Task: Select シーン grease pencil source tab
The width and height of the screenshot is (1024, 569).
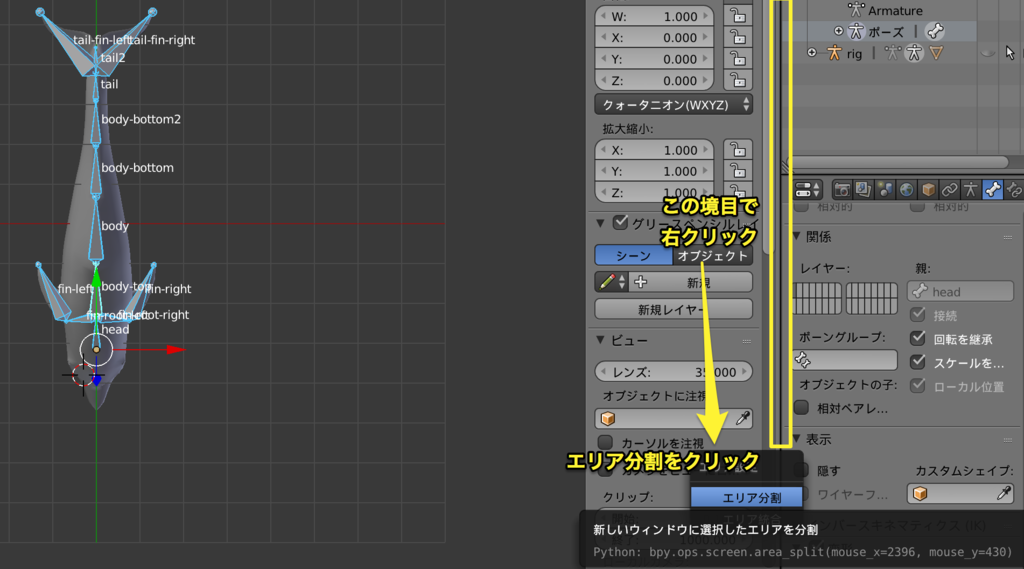Action: click(x=633, y=255)
